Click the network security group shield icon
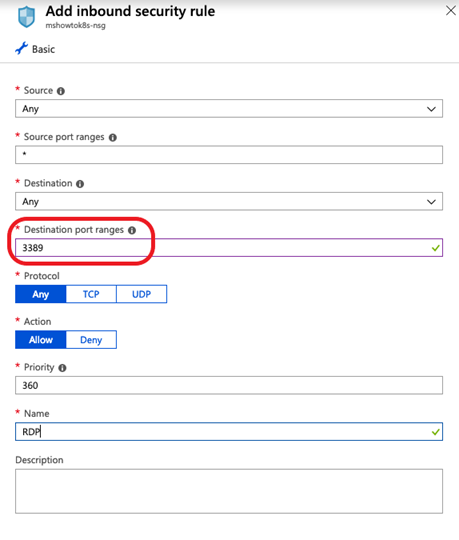 pos(27,17)
